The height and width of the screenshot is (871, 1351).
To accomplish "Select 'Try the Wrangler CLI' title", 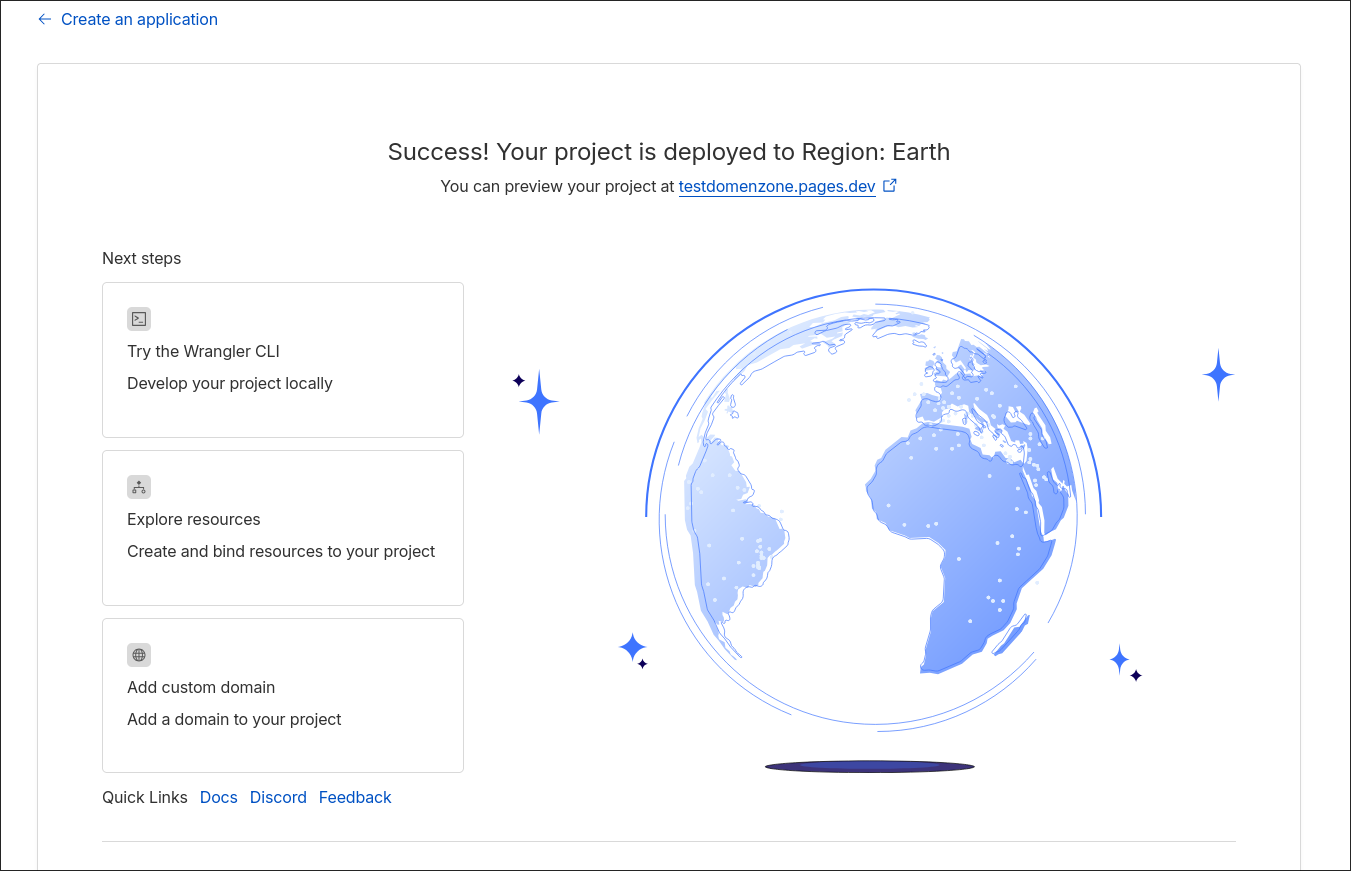I will [203, 351].
